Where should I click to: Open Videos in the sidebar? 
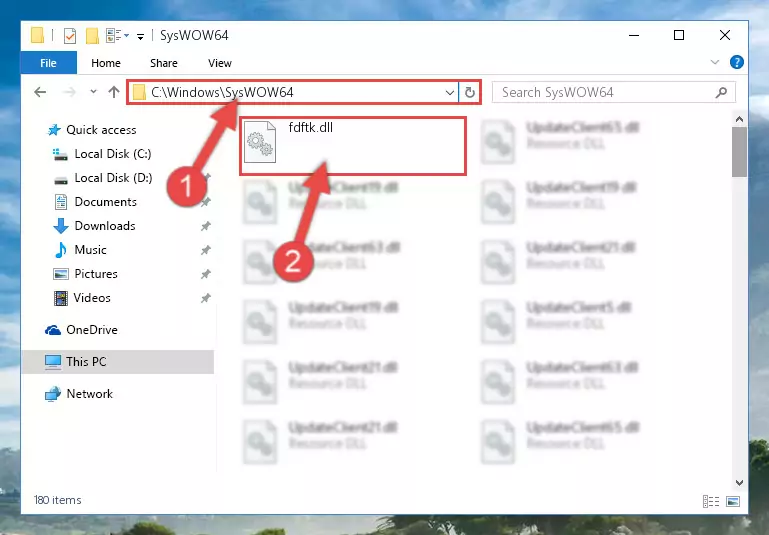(x=92, y=298)
